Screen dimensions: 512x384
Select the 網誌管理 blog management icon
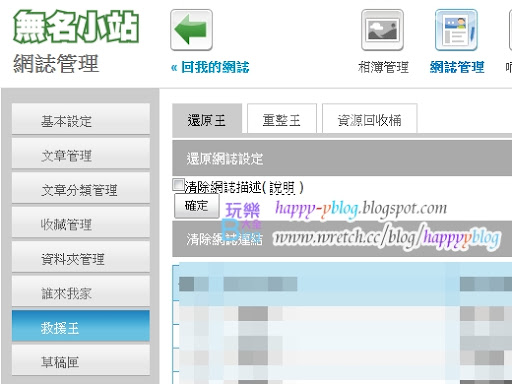click(x=456, y=30)
